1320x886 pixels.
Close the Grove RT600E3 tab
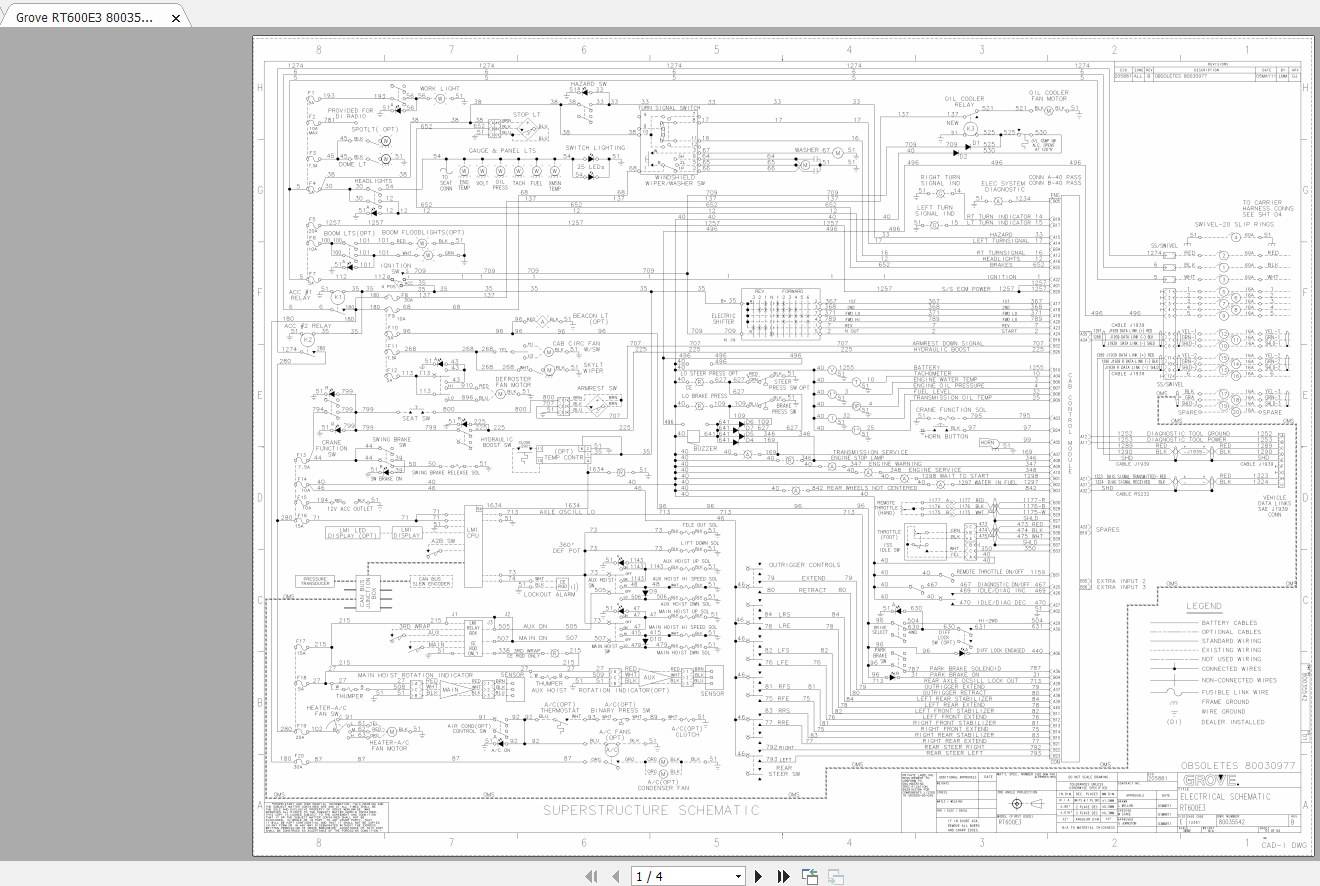pos(176,18)
